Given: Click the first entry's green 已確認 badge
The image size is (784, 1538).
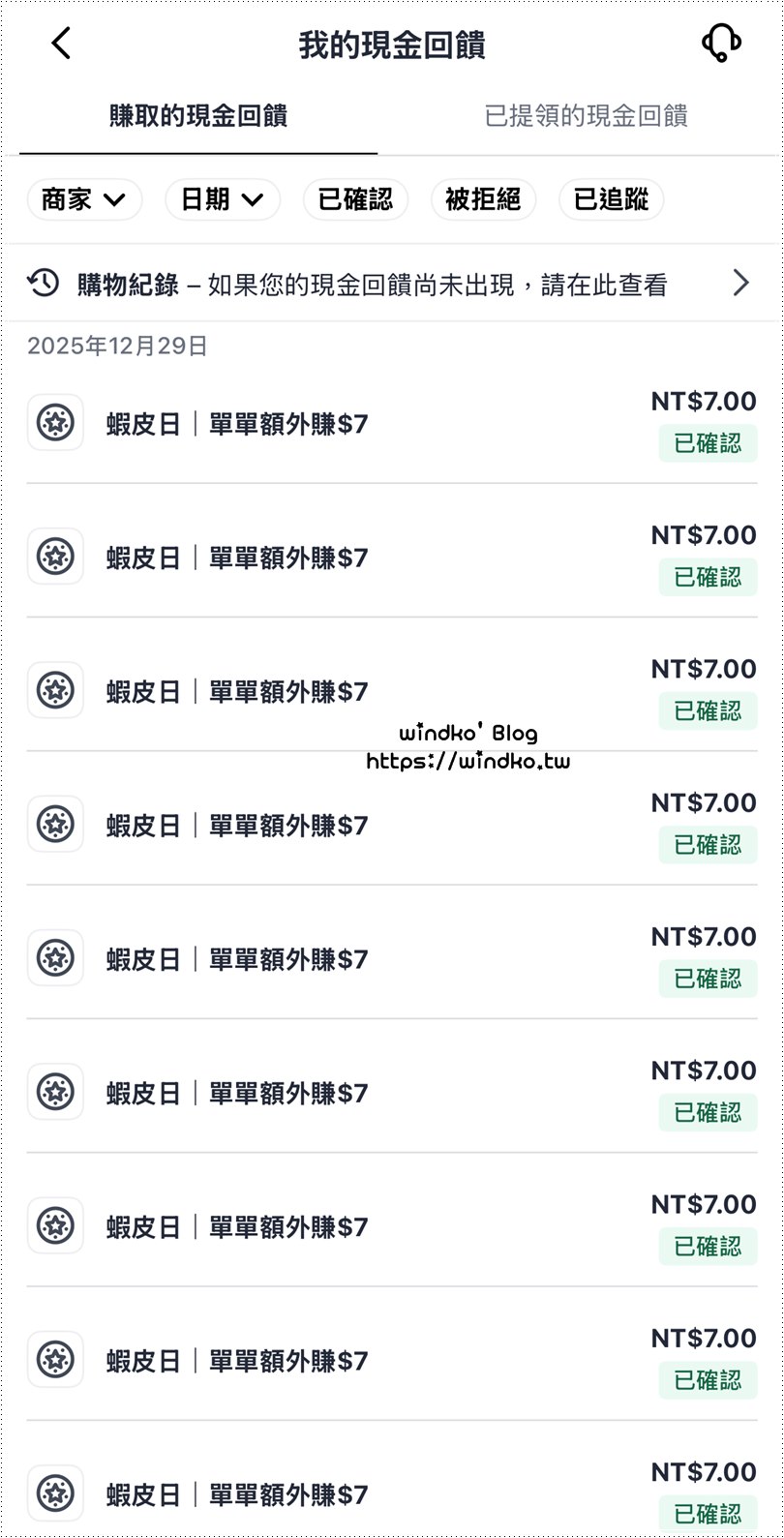Looking at the screenshot, I should [x=708, y=443].
